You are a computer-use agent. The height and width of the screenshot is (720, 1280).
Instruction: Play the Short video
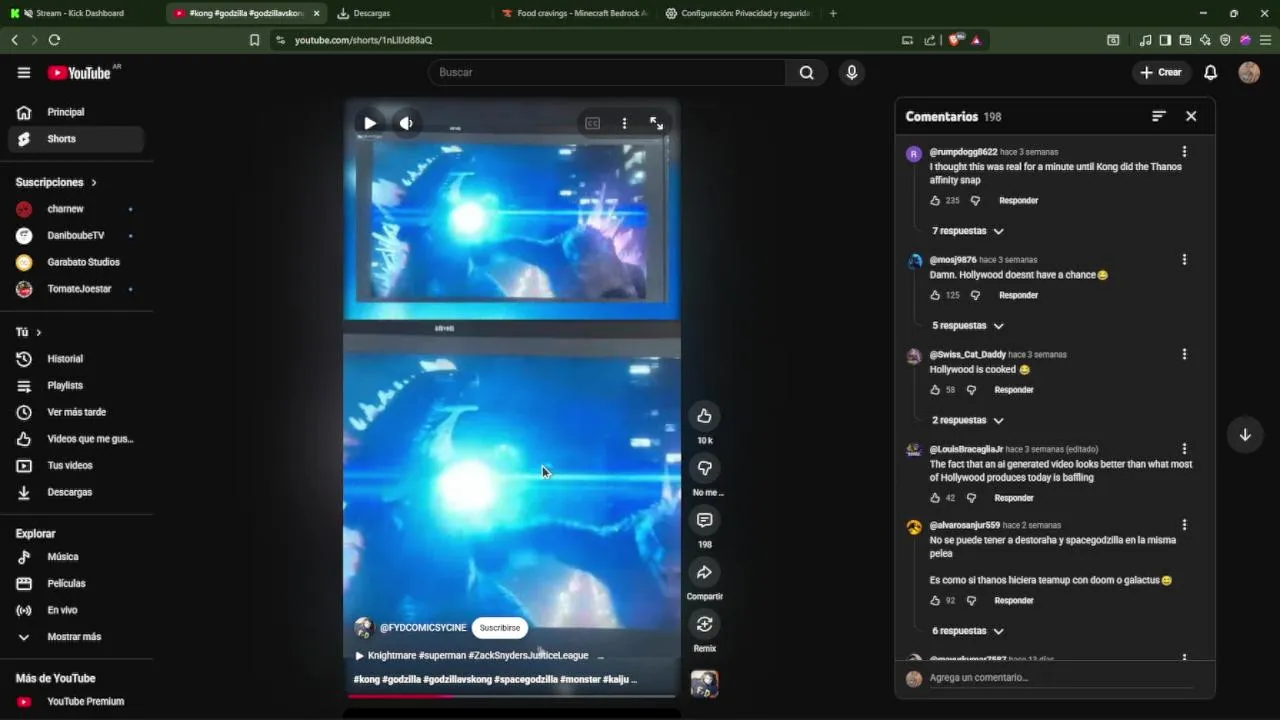(370, 123)
